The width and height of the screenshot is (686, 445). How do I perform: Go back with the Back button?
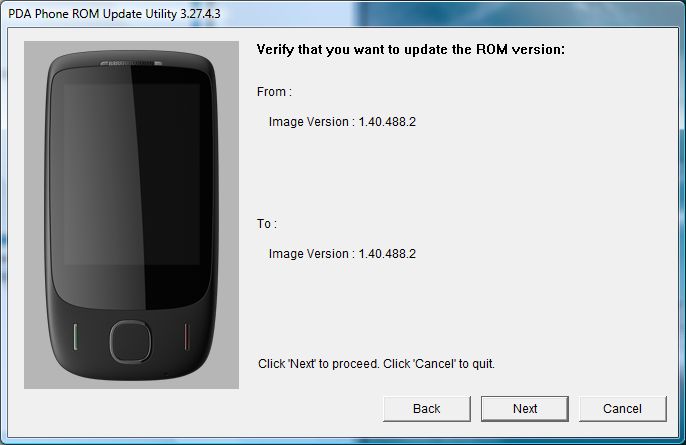[x=427, y=409]
